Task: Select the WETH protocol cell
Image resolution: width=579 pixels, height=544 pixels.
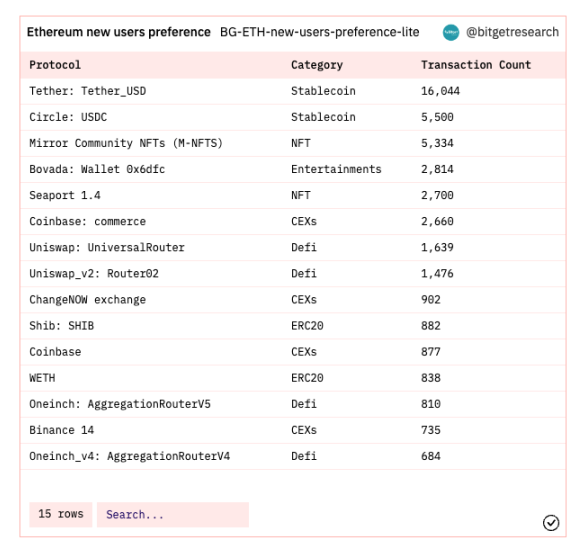Action: pos(42,378)
